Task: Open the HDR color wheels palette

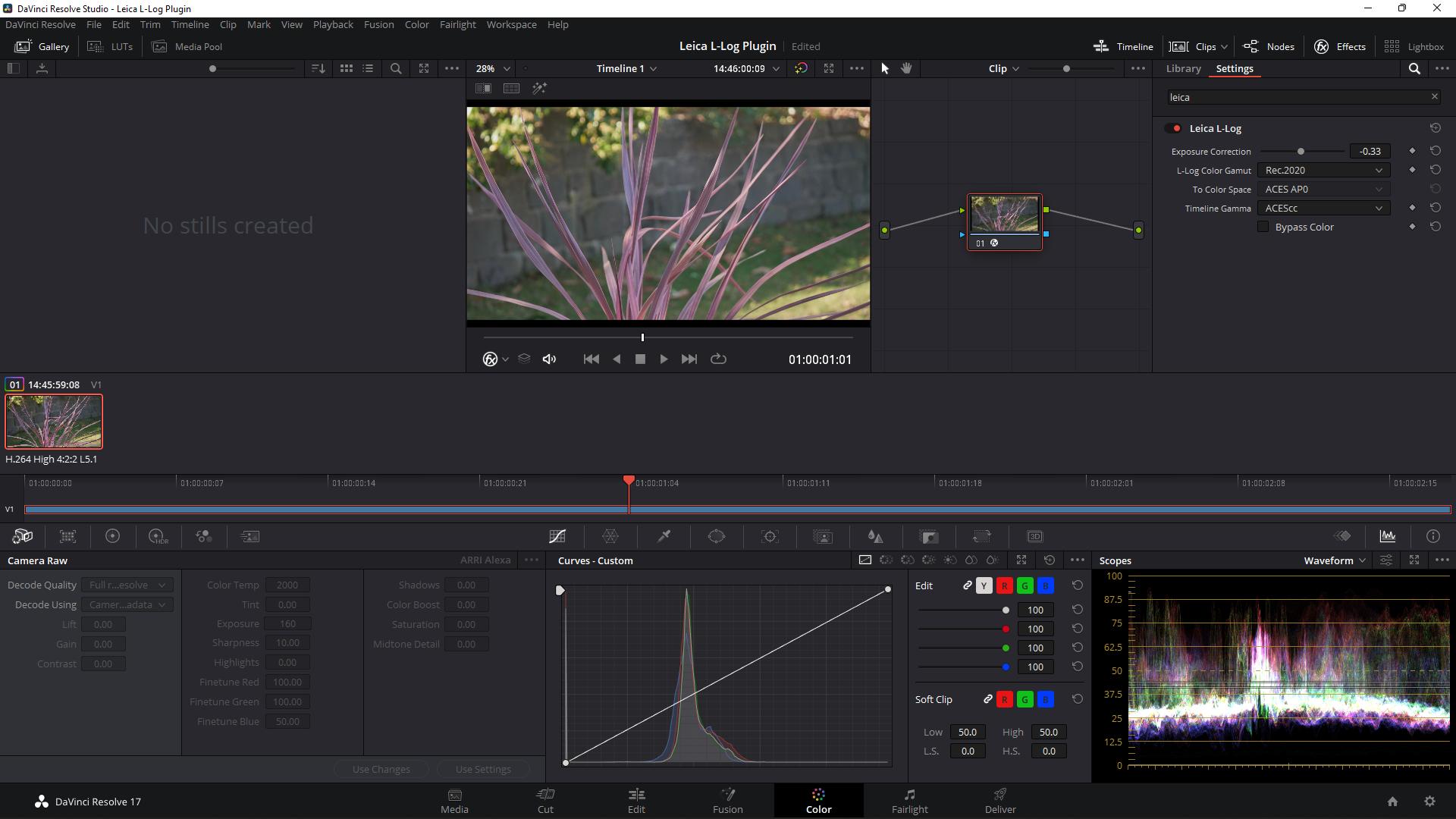Action: click(x=158, y=536)
